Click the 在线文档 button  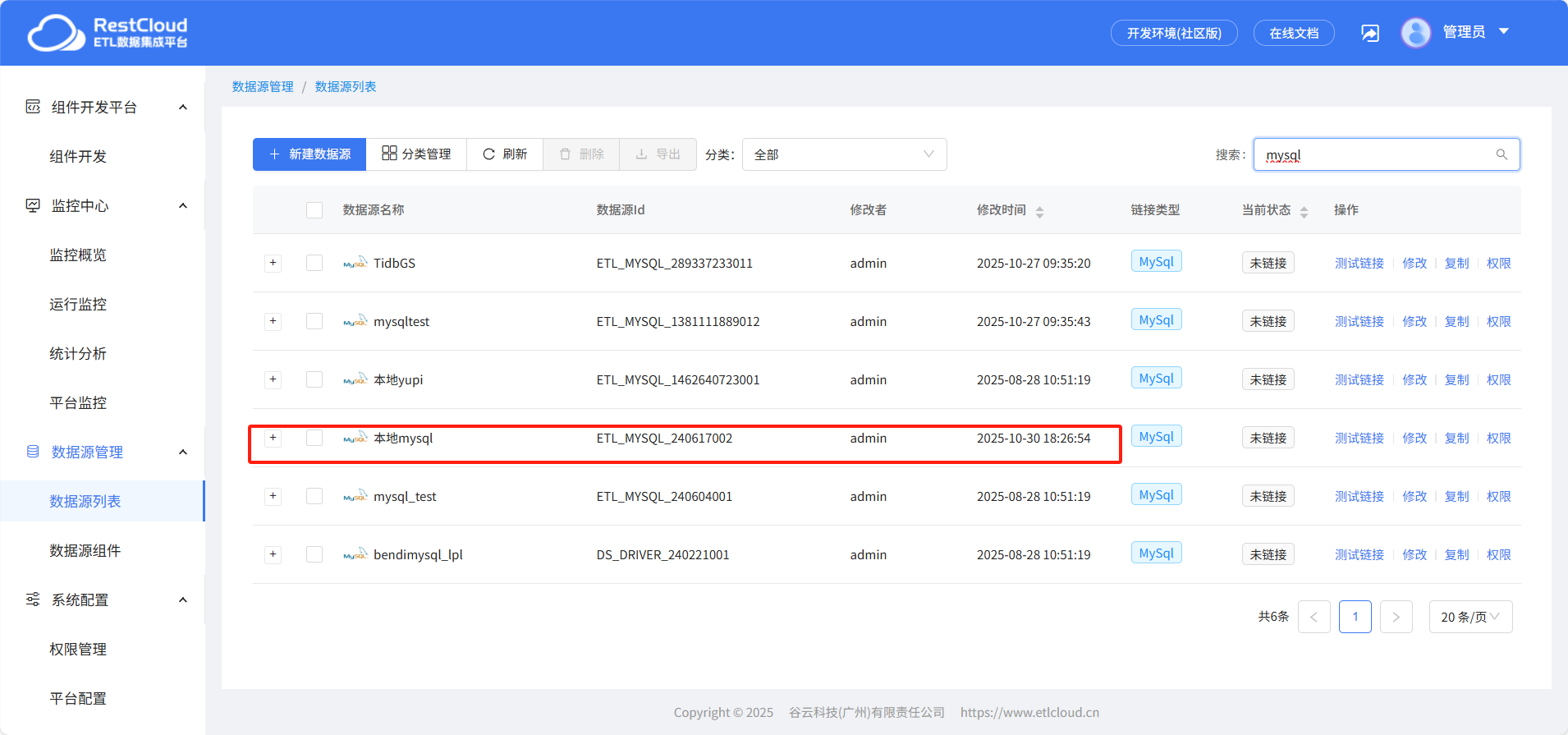(x=1294, y=33)
